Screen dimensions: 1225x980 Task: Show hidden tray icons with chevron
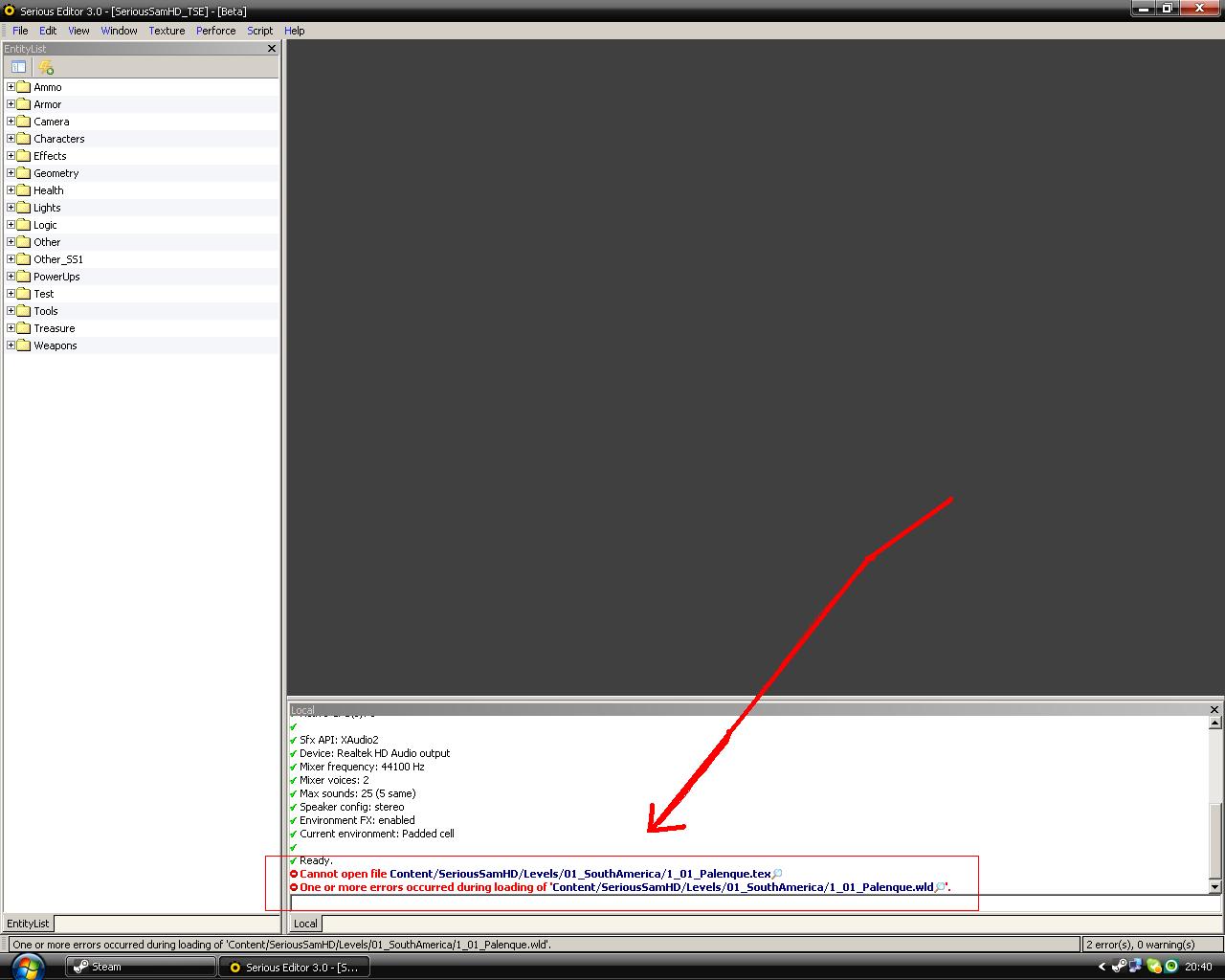(x=1102, y=967)
